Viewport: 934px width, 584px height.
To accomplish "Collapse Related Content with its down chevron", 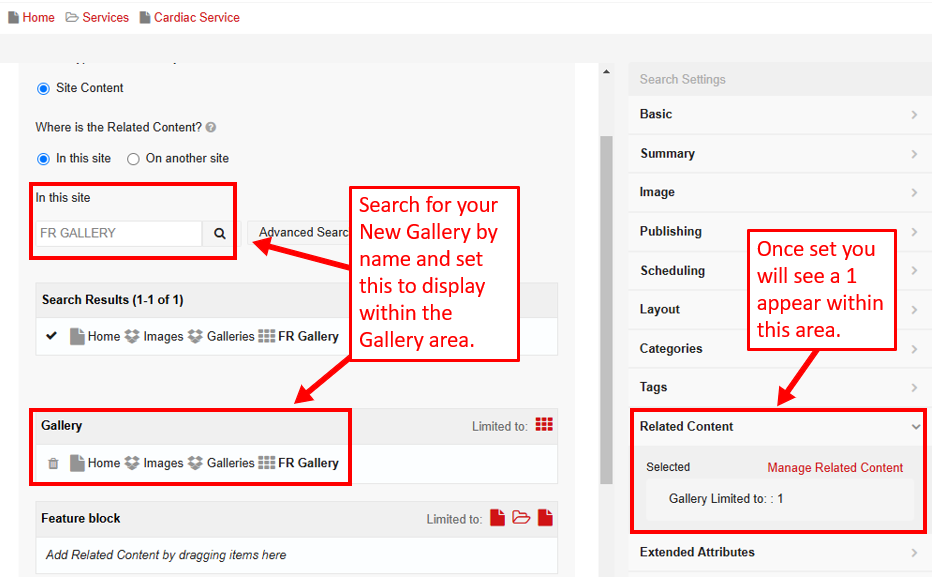I will point(916,427).
